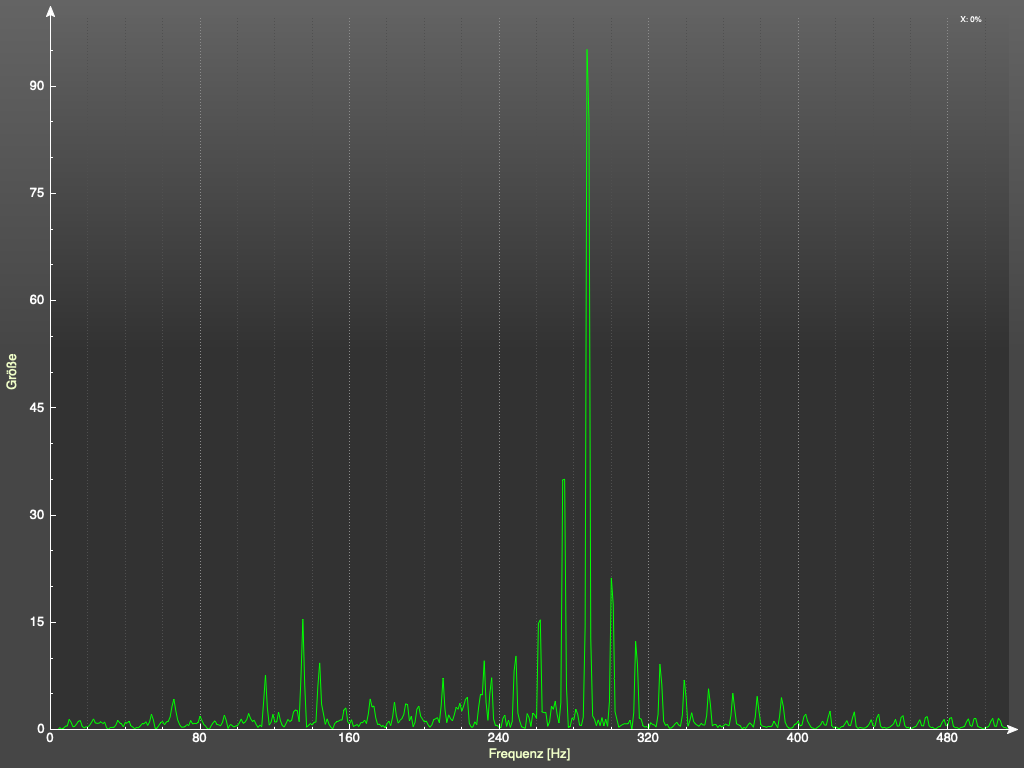Click the 45 label on the magnitude axis
The height and width of the screenshot is (768, 1024).
tap(36, 408)
